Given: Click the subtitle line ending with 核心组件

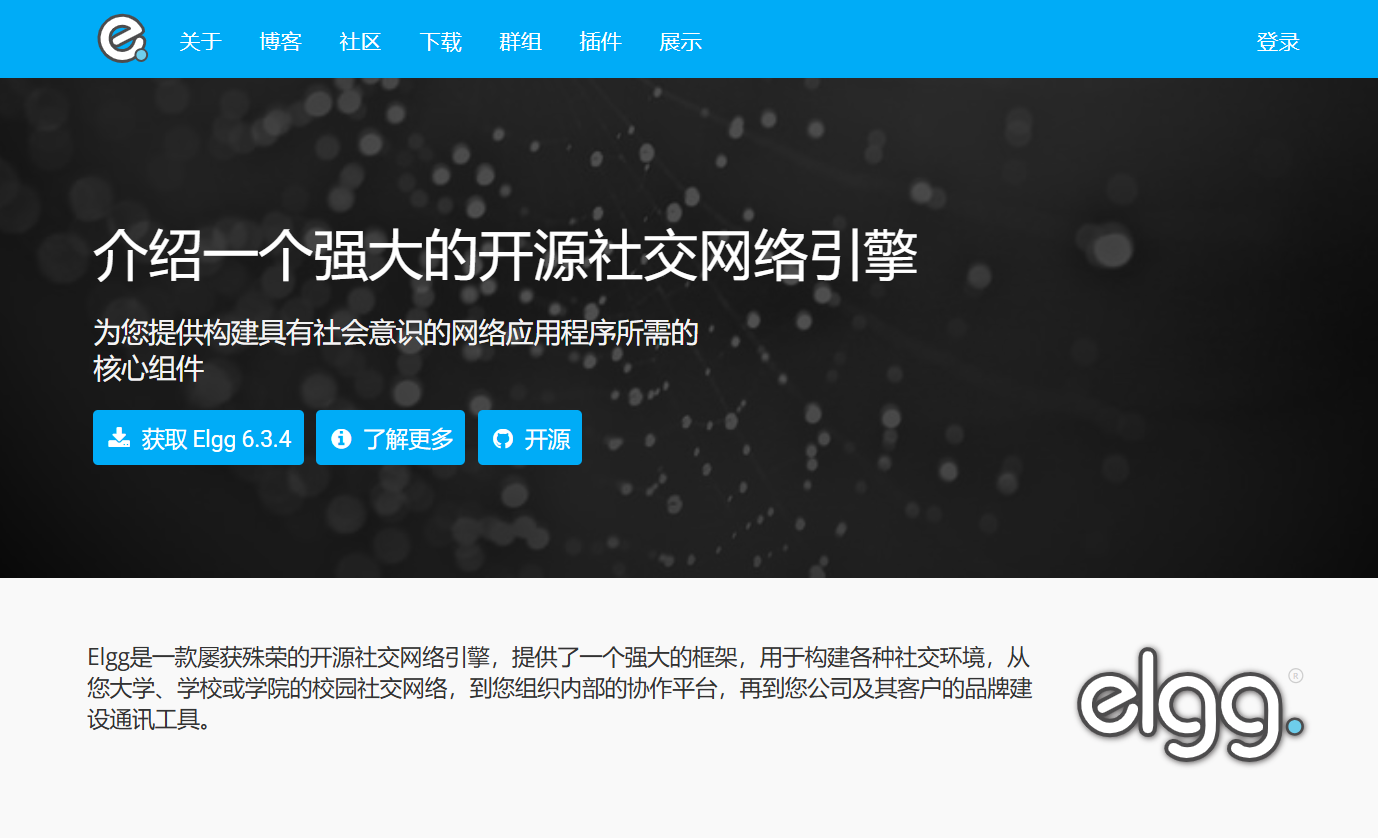Looking at the screenshot, I should 396,350.
